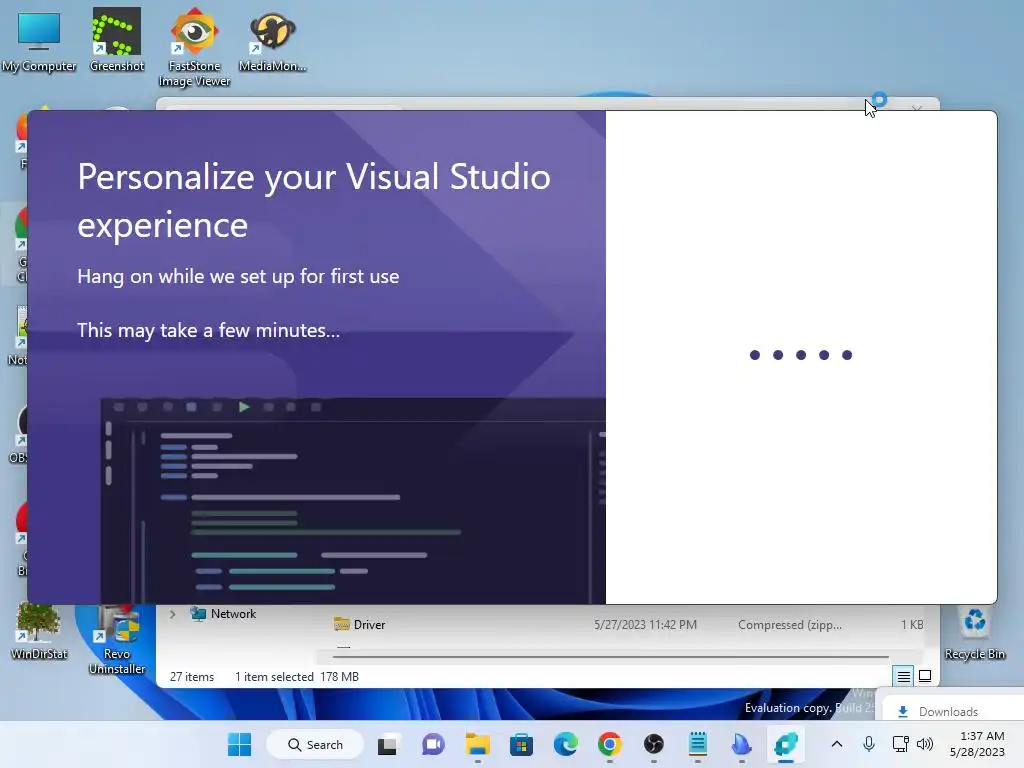Open Task View from the taskbar
Viewport: 1024px width, 768px height.
pos(387,744)
